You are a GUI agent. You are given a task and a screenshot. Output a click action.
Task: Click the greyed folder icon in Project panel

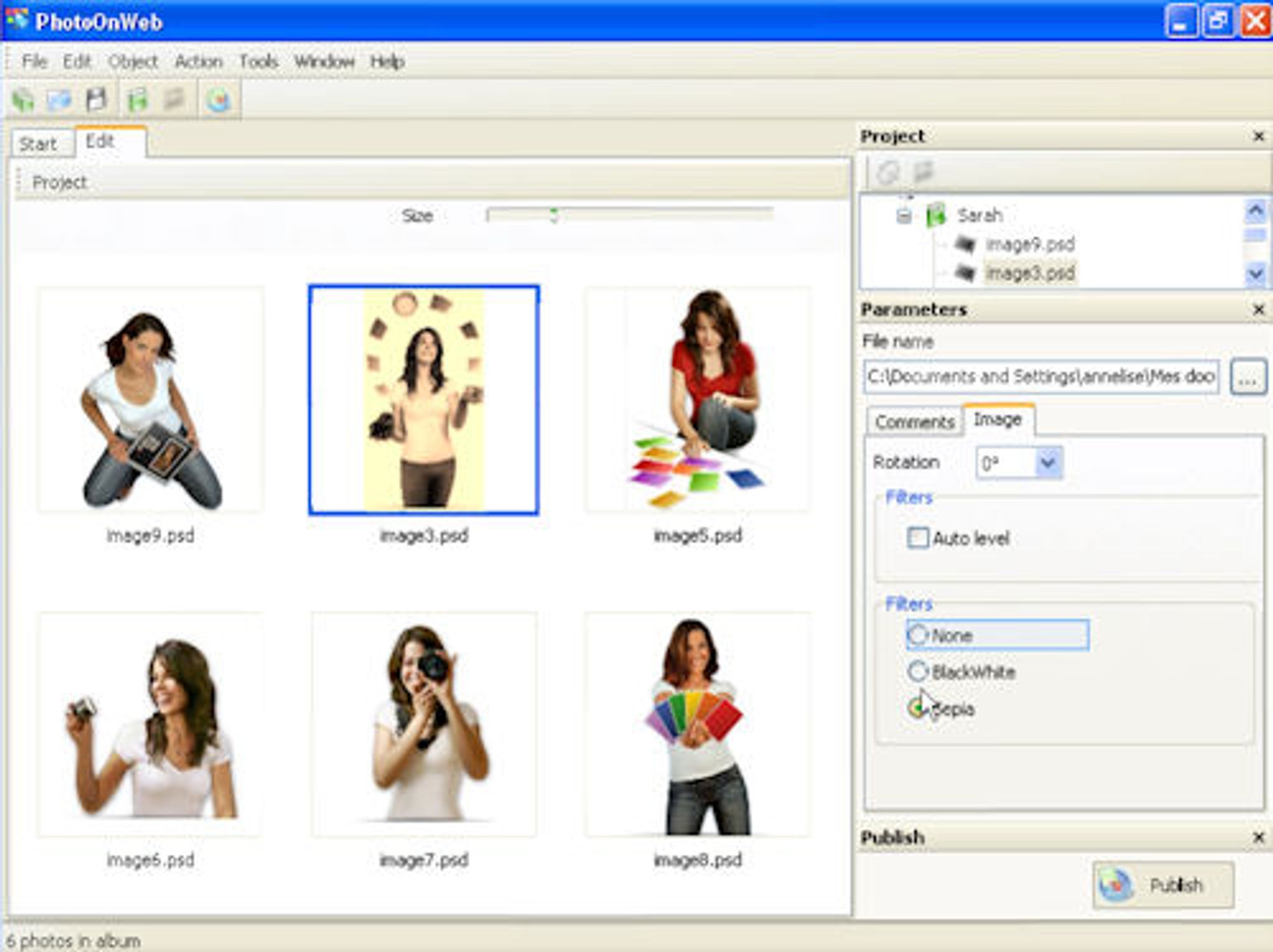click(x=922, y=171)
